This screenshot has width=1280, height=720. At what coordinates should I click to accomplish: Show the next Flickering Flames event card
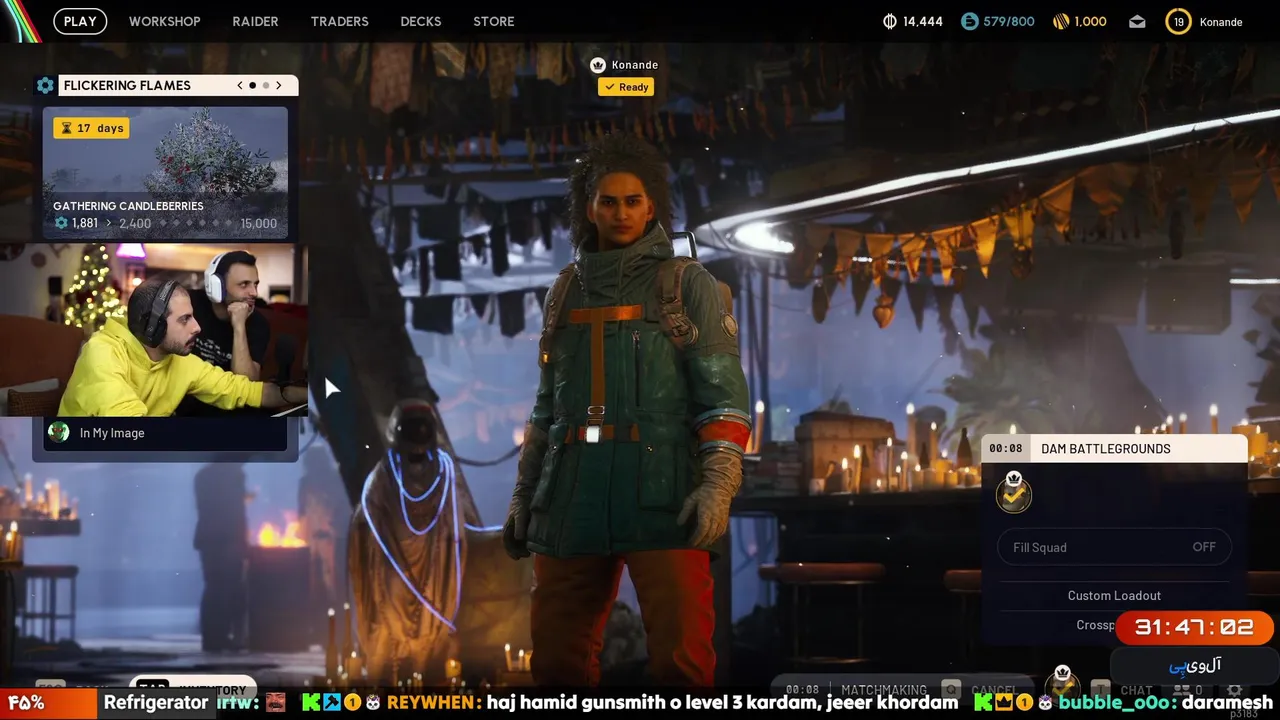[279, 85]
